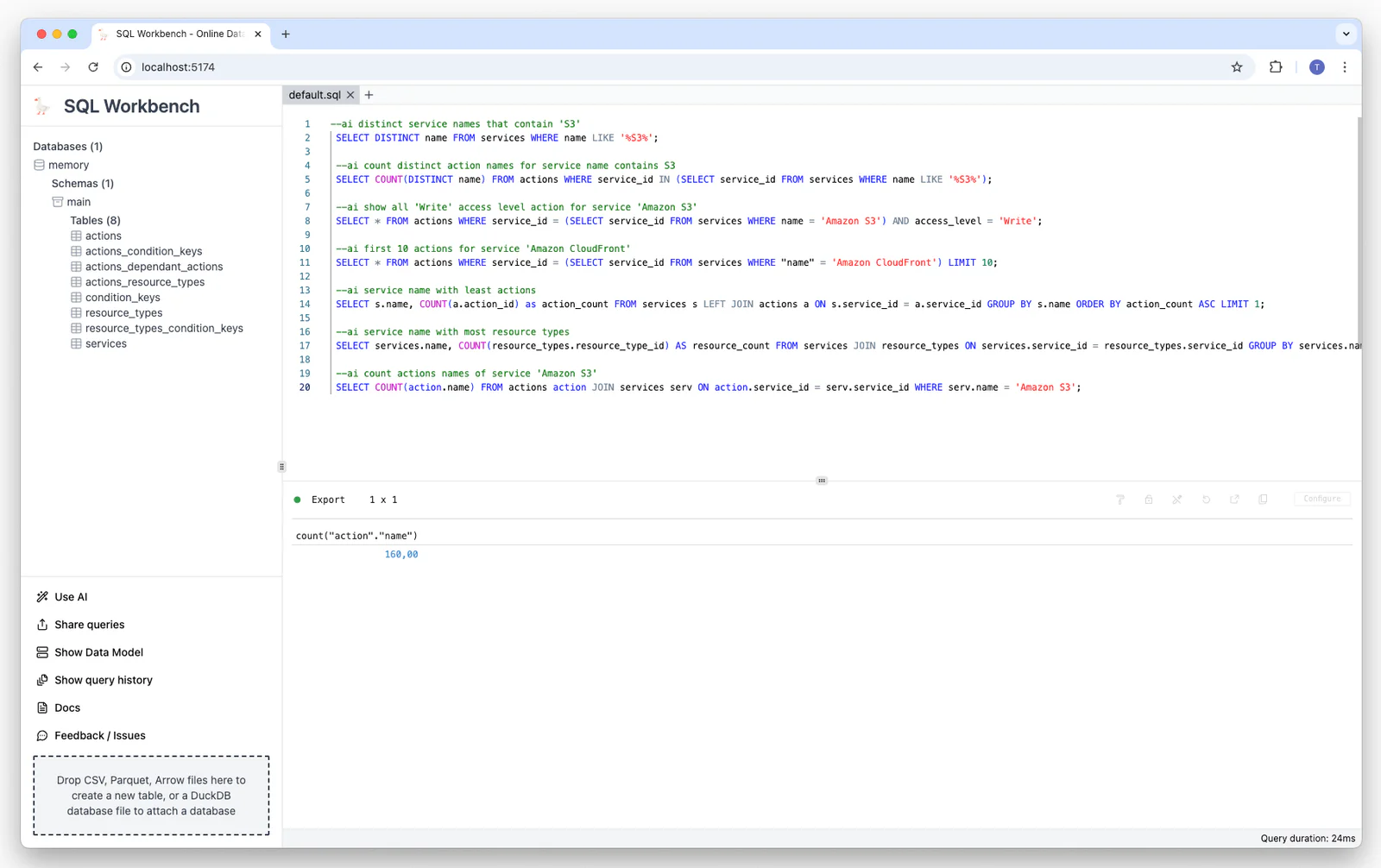Click the Schemas (1) label
This screenshot has width=1381, height=868.
pos(83,184)
